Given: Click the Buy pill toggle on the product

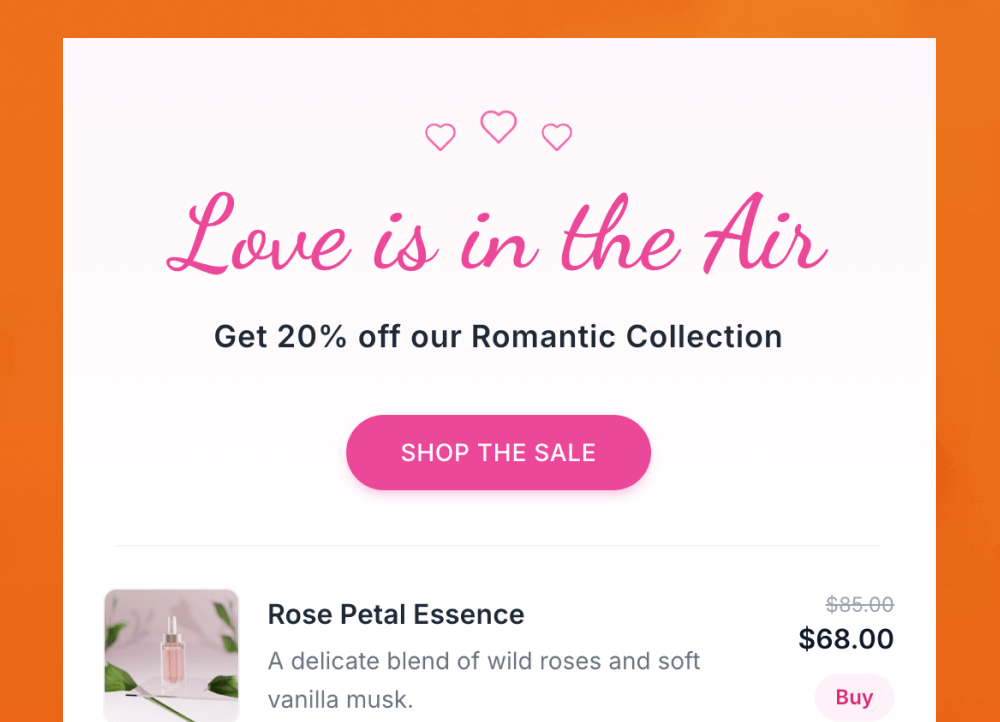Looking at the screenshot, I should point(853,697).
